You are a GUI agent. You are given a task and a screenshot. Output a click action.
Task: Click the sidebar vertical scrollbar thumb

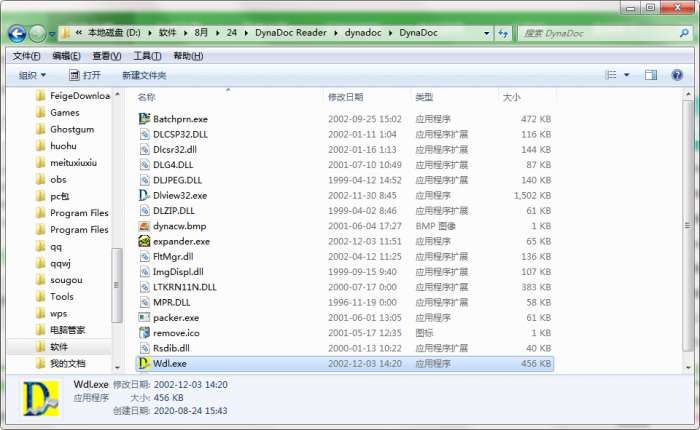click(x=117, y=285)
